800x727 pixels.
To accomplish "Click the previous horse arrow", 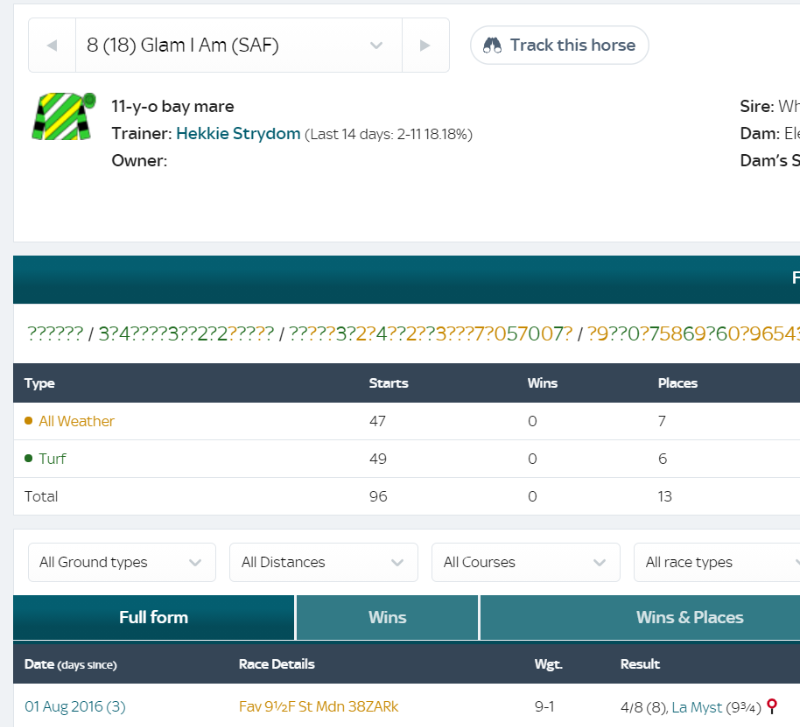I will [x=52, y=46].
